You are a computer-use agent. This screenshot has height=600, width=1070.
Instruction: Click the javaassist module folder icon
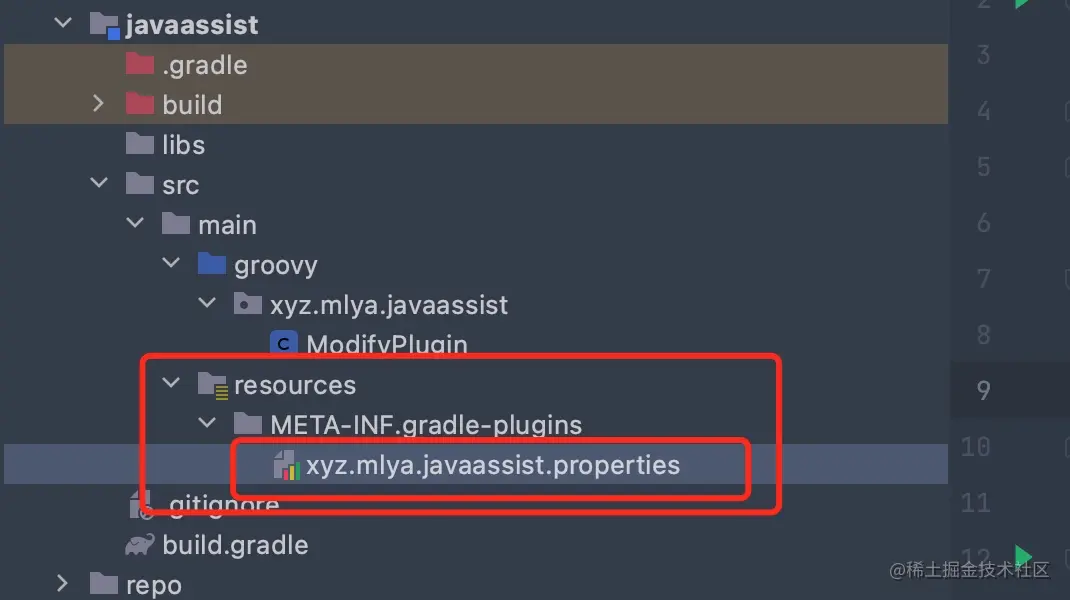104,25
